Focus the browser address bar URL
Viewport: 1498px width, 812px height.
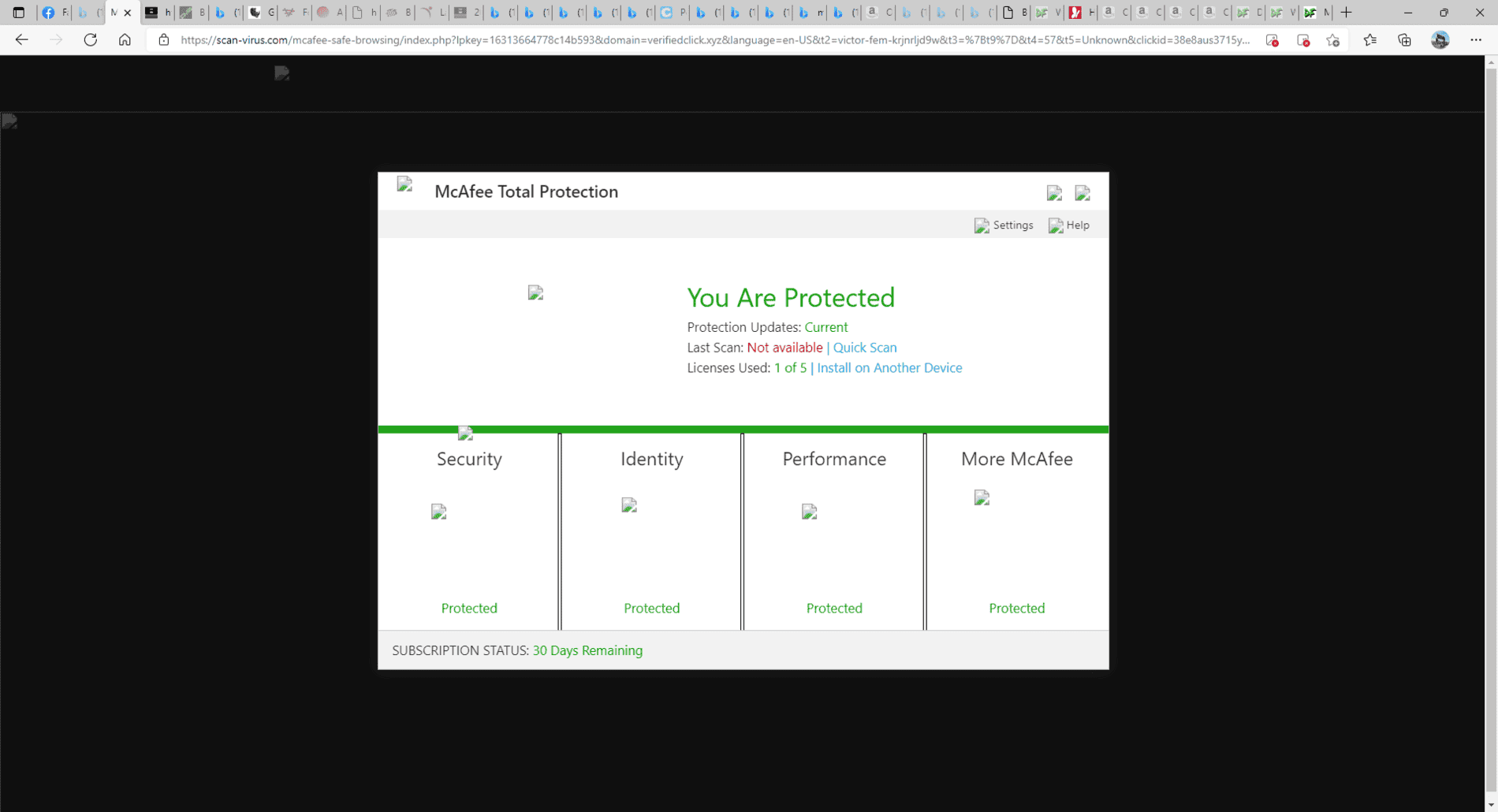tap(714, 40)
